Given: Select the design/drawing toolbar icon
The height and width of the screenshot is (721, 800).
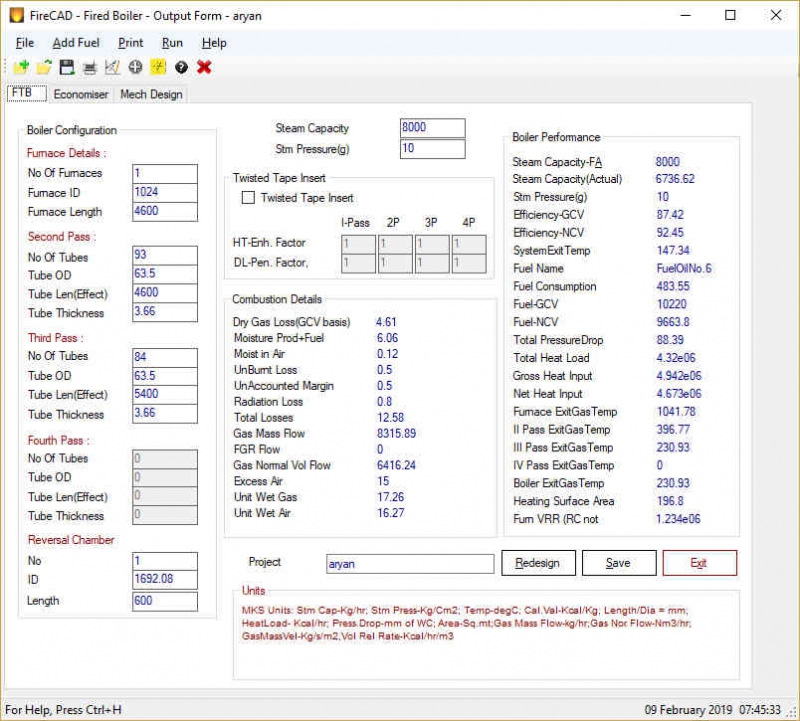Looking at the screenshot, I should click(x=110, y=67).
